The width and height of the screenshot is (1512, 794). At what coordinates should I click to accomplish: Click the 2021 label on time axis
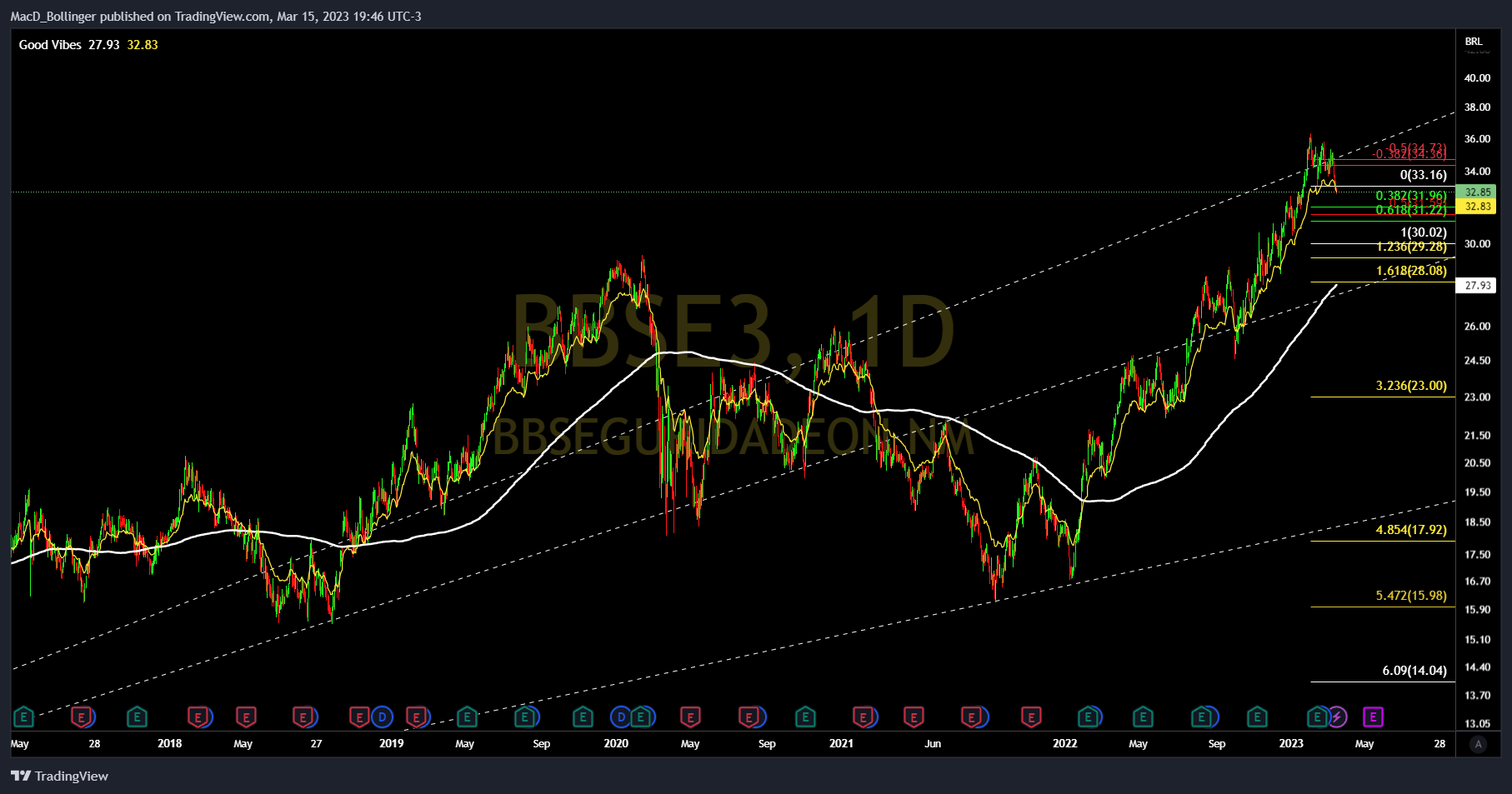point(841,744)
